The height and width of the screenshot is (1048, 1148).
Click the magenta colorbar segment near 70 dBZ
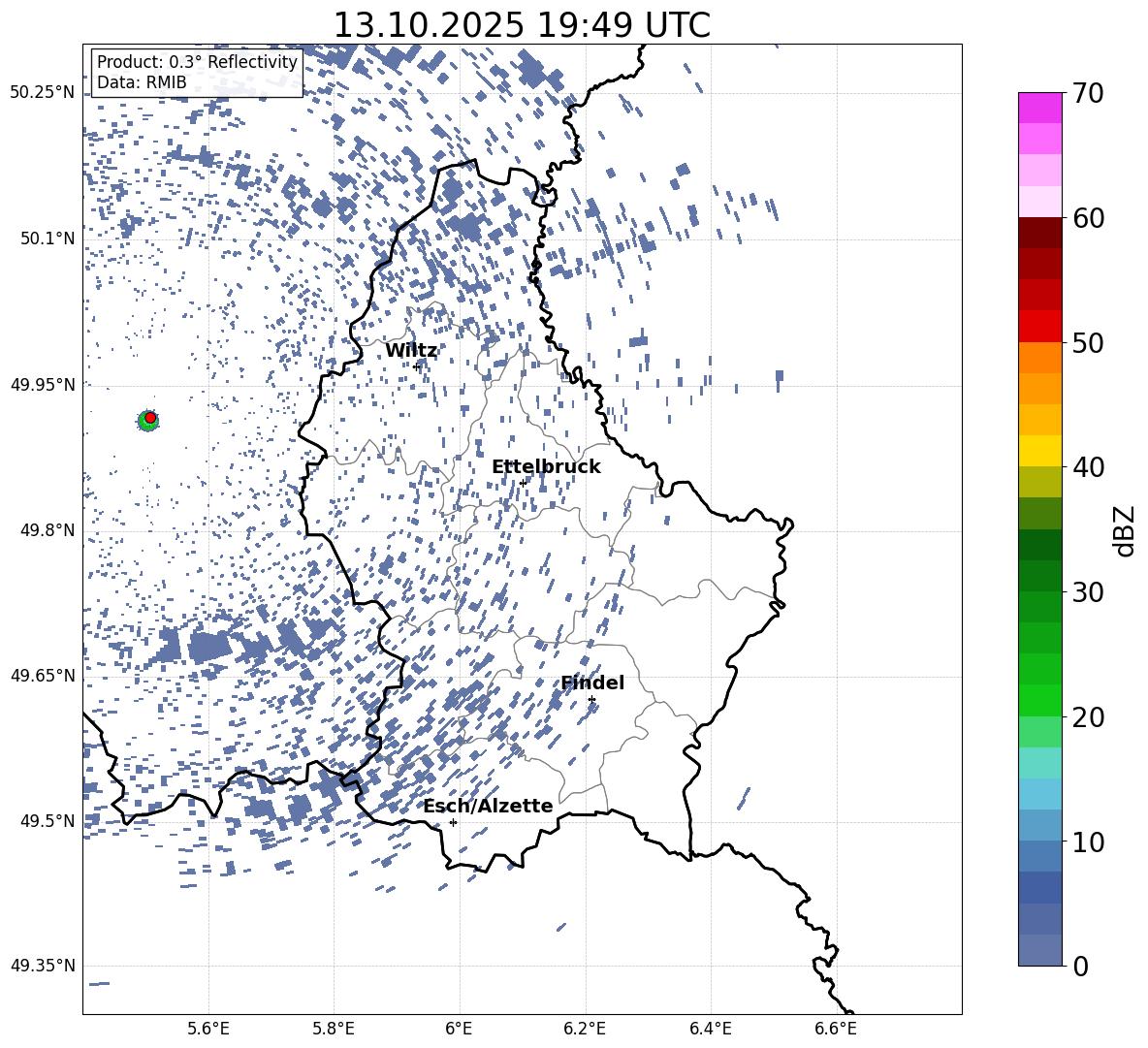1039,109
